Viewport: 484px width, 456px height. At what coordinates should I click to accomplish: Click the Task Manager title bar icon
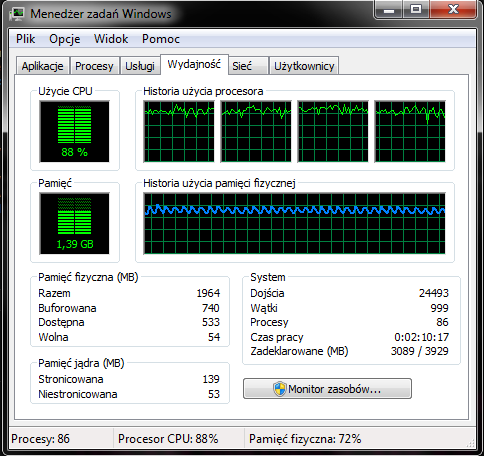pos(17,14)
